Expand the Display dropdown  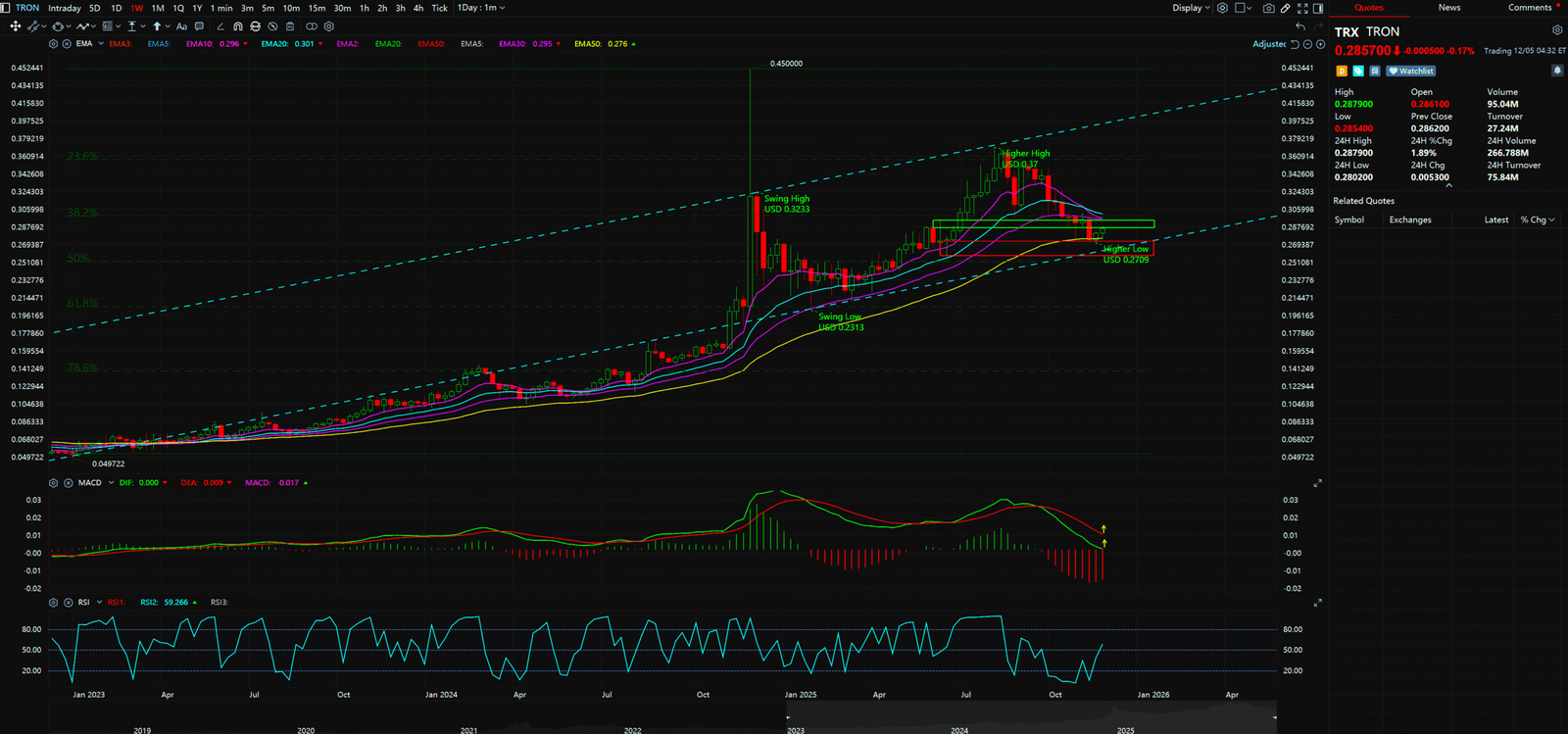(1191, 8)
